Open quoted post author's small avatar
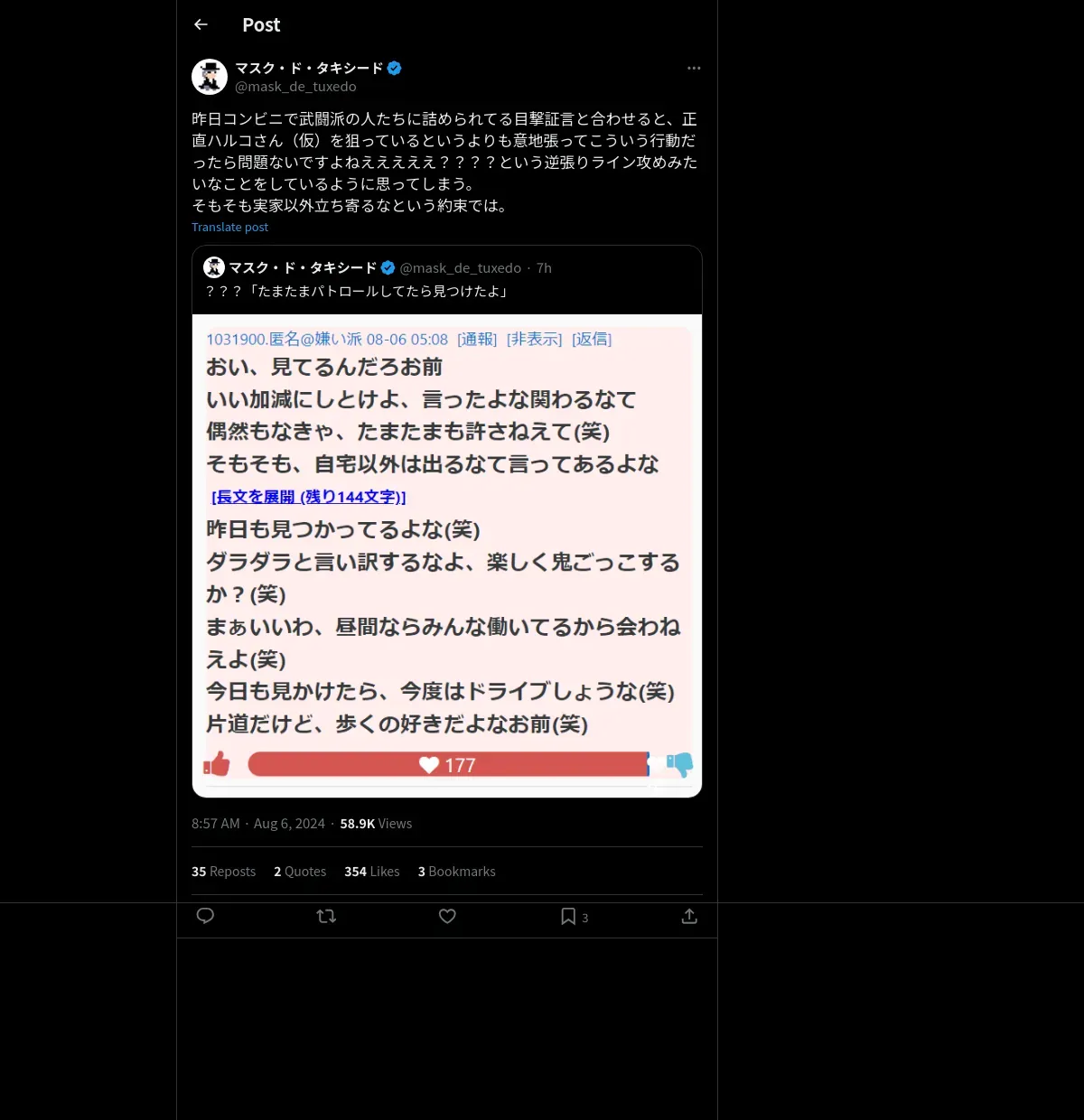 coord(214,267)
